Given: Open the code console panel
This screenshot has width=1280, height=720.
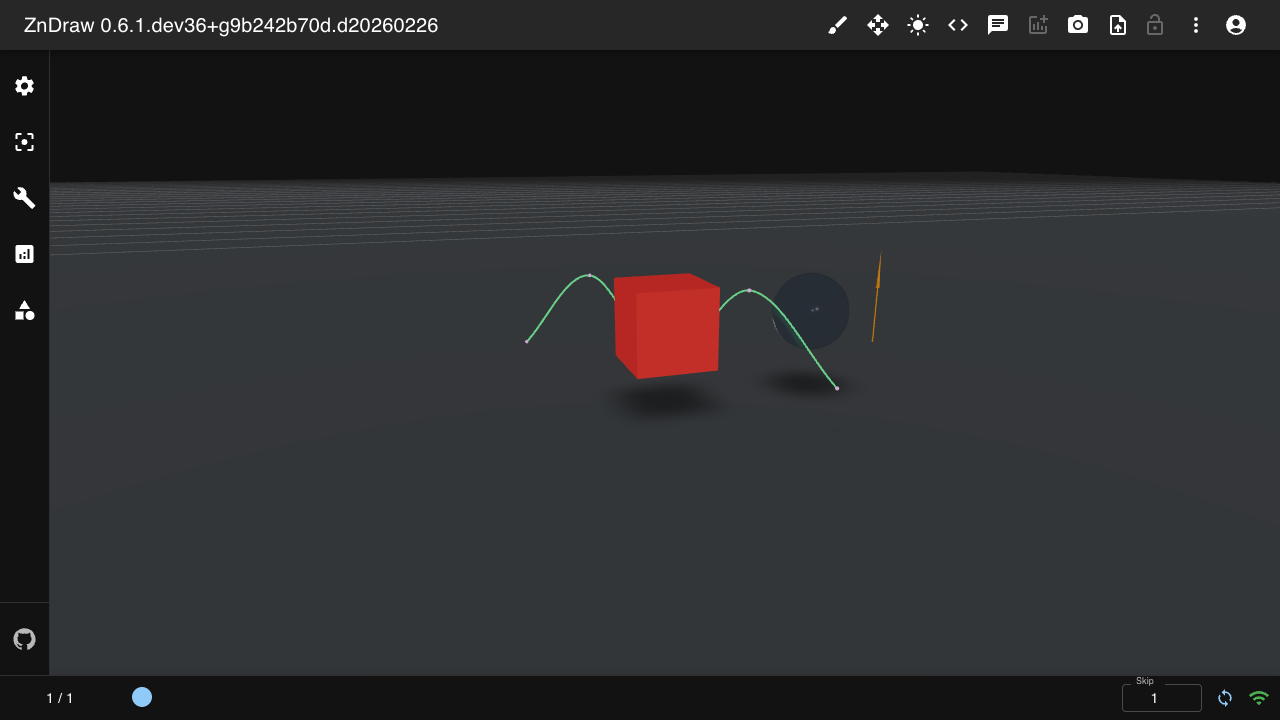Looking at the screenshot, I should [957, 25].
